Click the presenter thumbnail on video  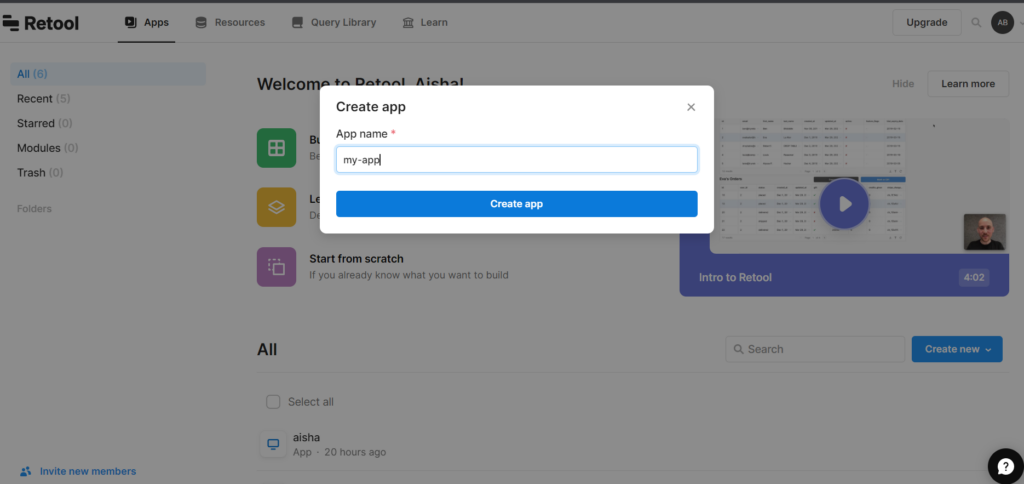pyautogui.click(x=984, y=232)
